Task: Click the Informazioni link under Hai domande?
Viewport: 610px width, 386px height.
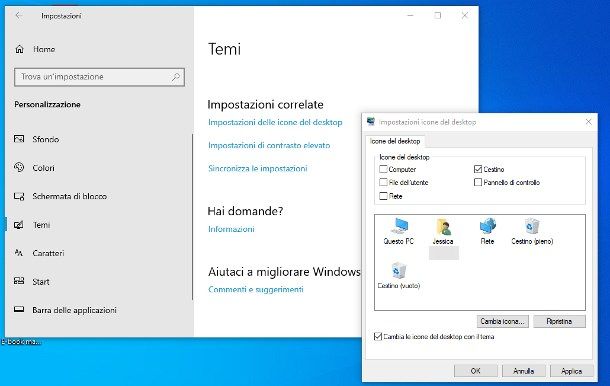Action: click(x=231, y=229)
